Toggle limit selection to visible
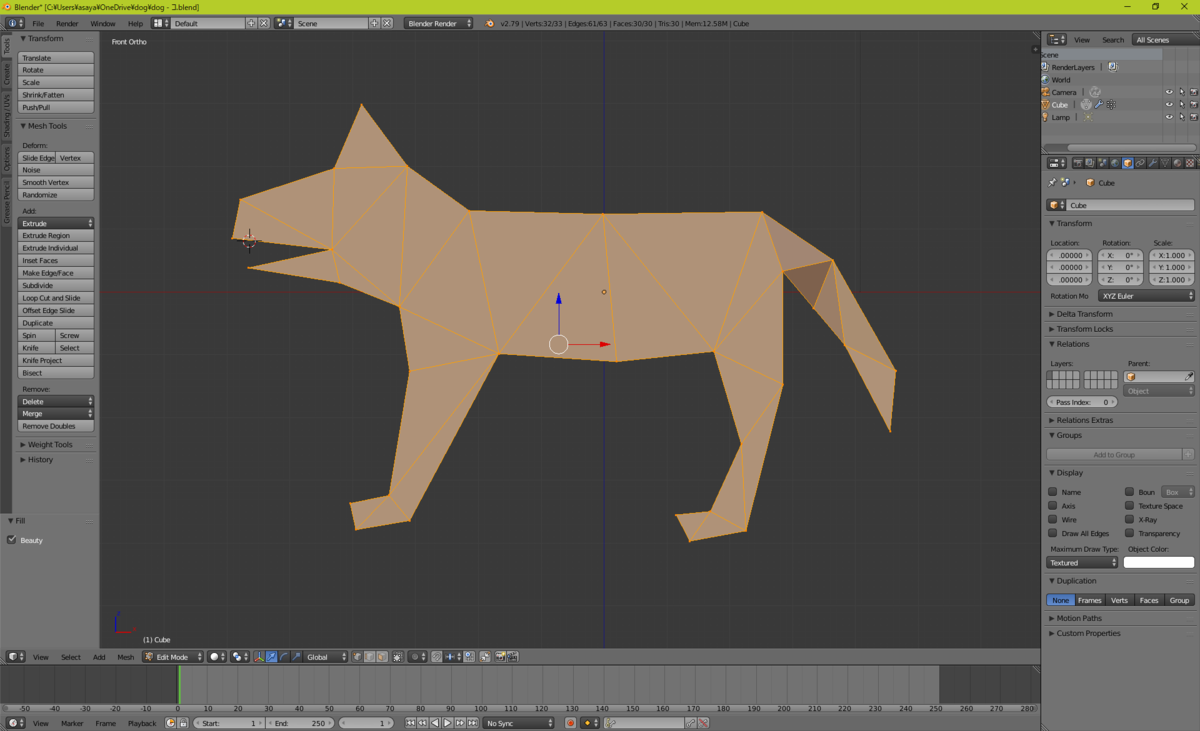Viewport: 1200px width, 731px height. tap(397, 657)
